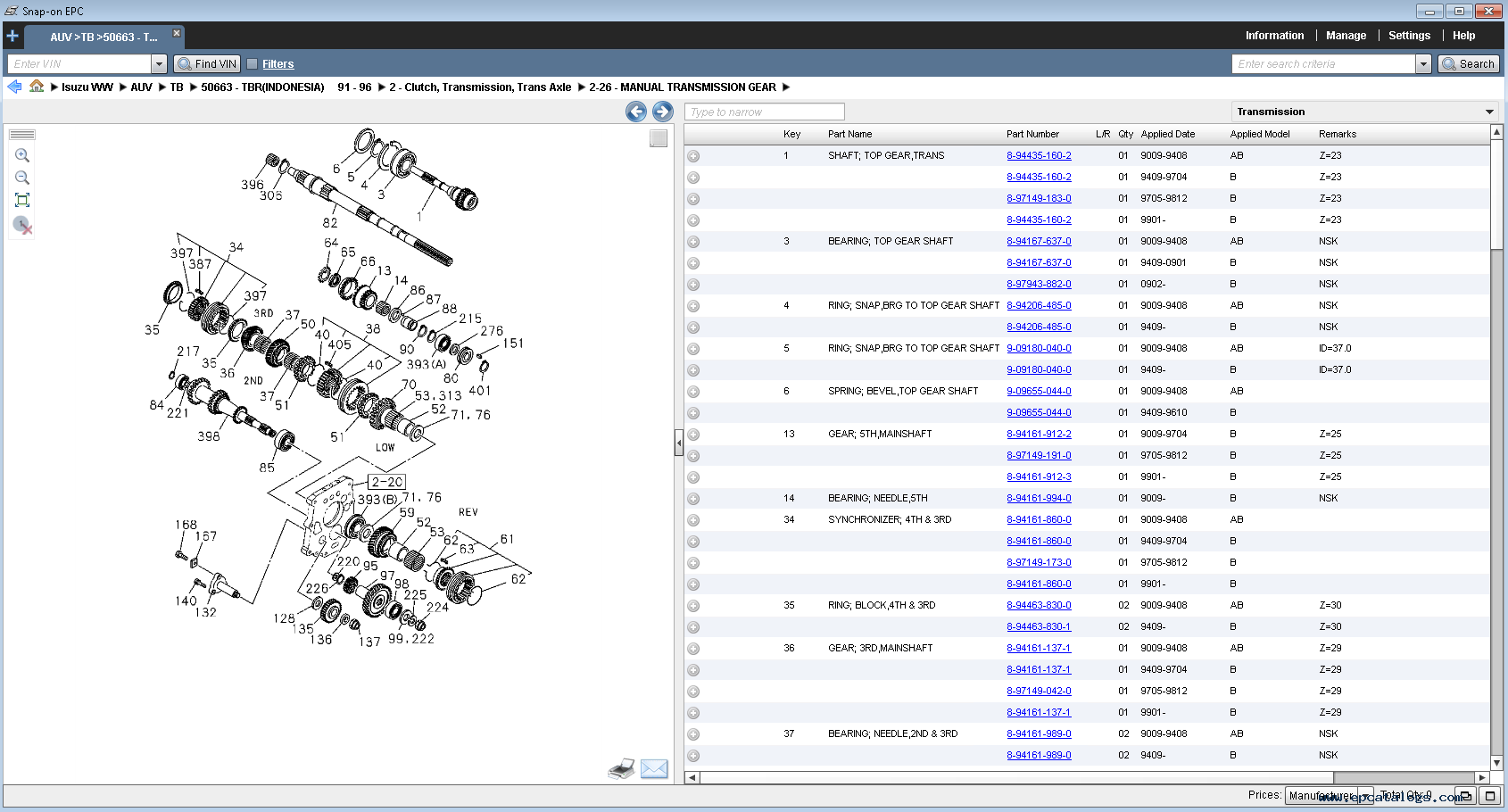Image resolution: width=1508 pixels, height=812 pixels.
Task: Click the Enter search criteria field
Action: tap(1324, 64)
